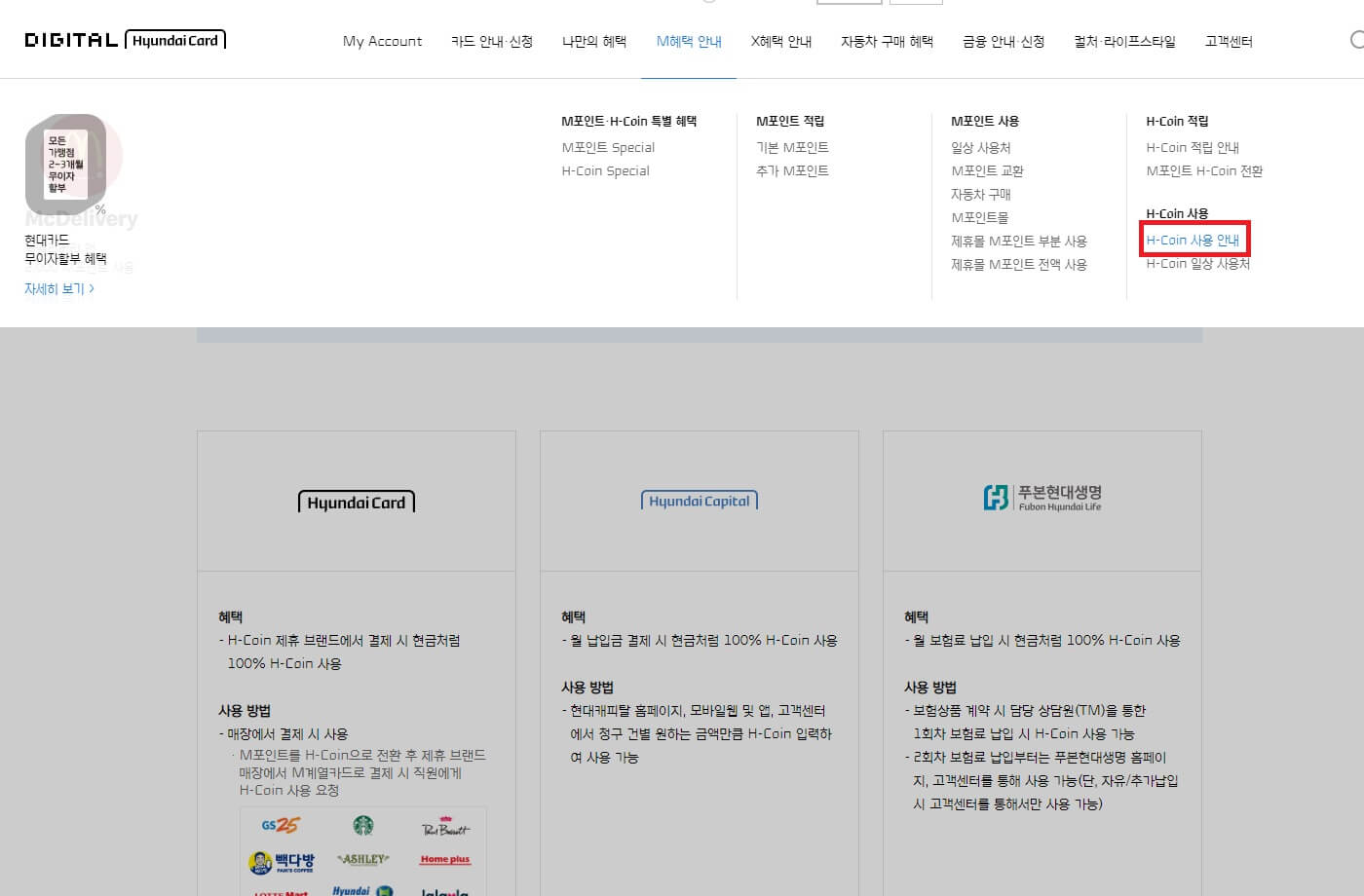Click 현대카드 무이자할부 혜택 promo text
Viewport: 1364px width, 896px height.
tap(65, 249)
